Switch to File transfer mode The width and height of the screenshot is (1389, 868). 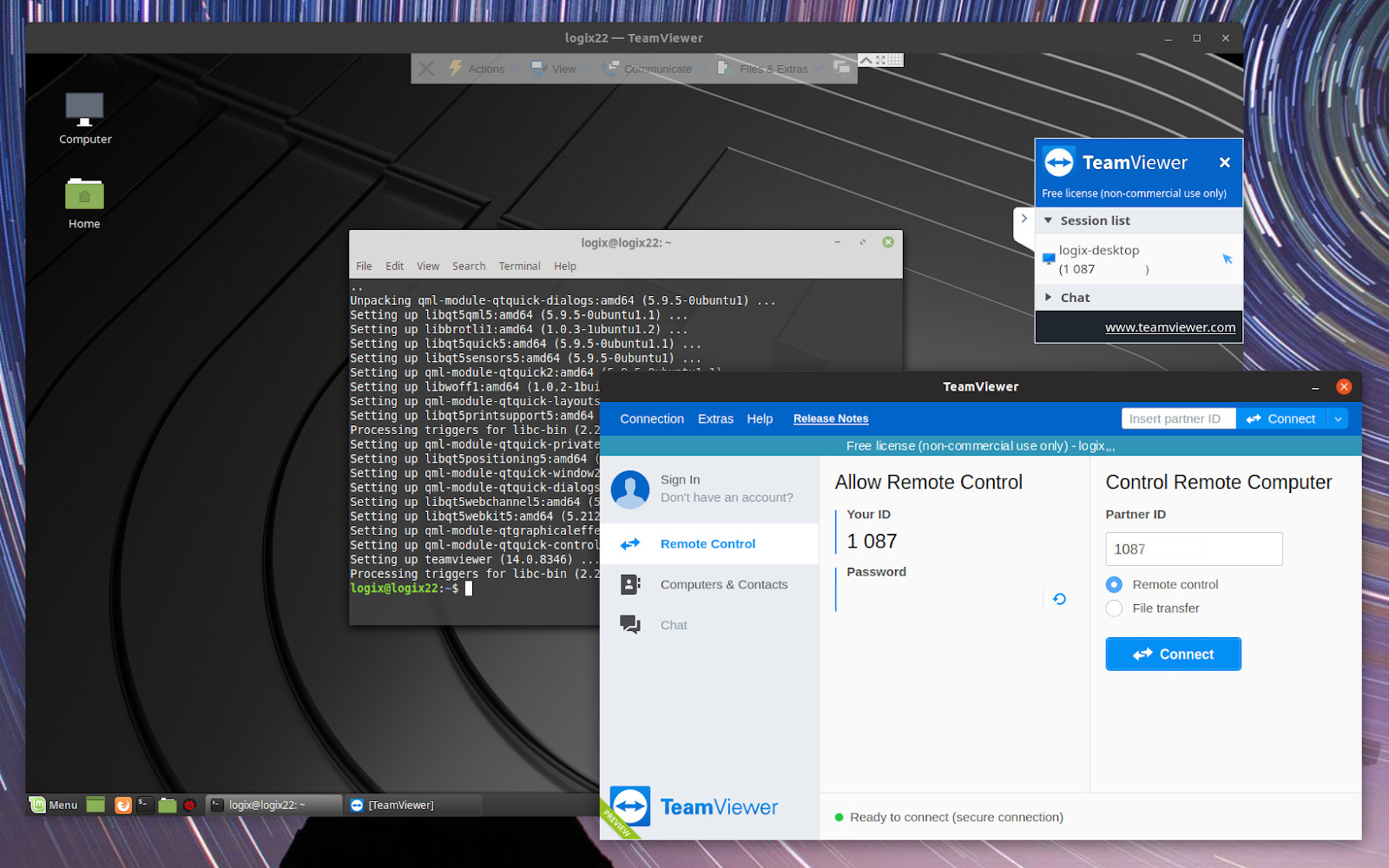tap(1114, 608)
